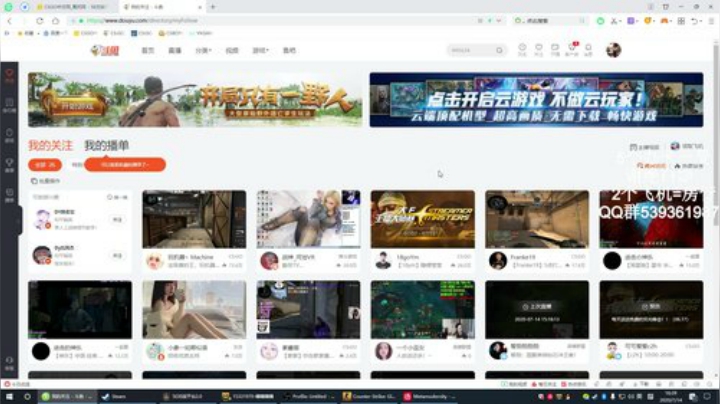720x404 pixels.
Task: Switch to the first browser tab
Action: click(74, 7)
